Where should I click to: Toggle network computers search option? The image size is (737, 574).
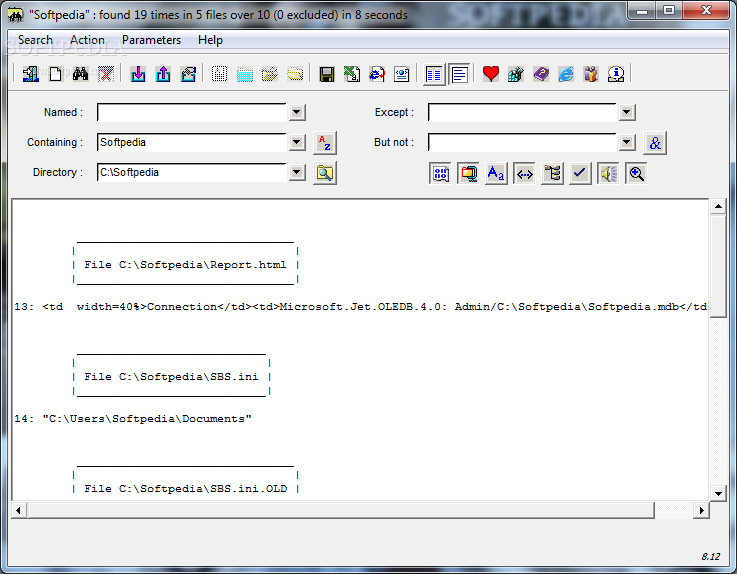click(x=469, y=174)
